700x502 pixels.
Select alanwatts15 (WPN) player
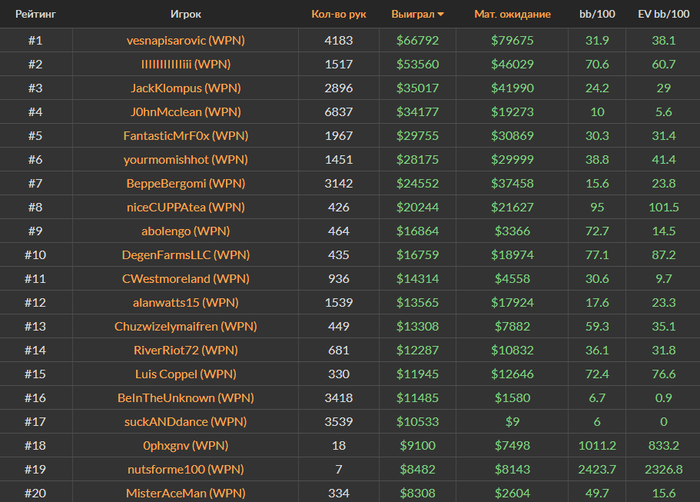coord(186,302)
